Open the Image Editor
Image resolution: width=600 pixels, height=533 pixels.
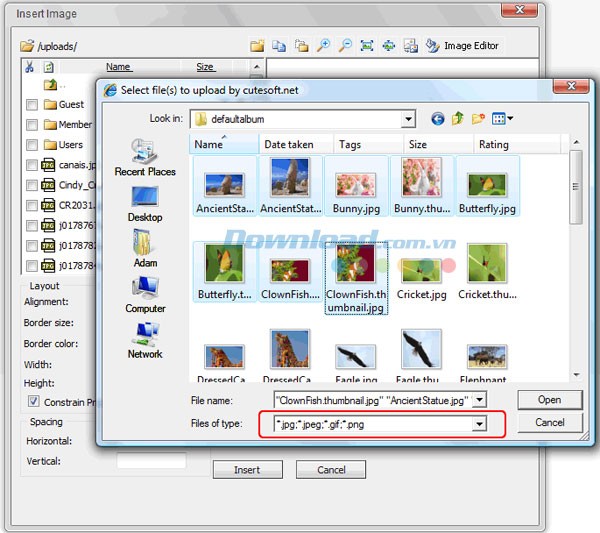pos(463,46)
